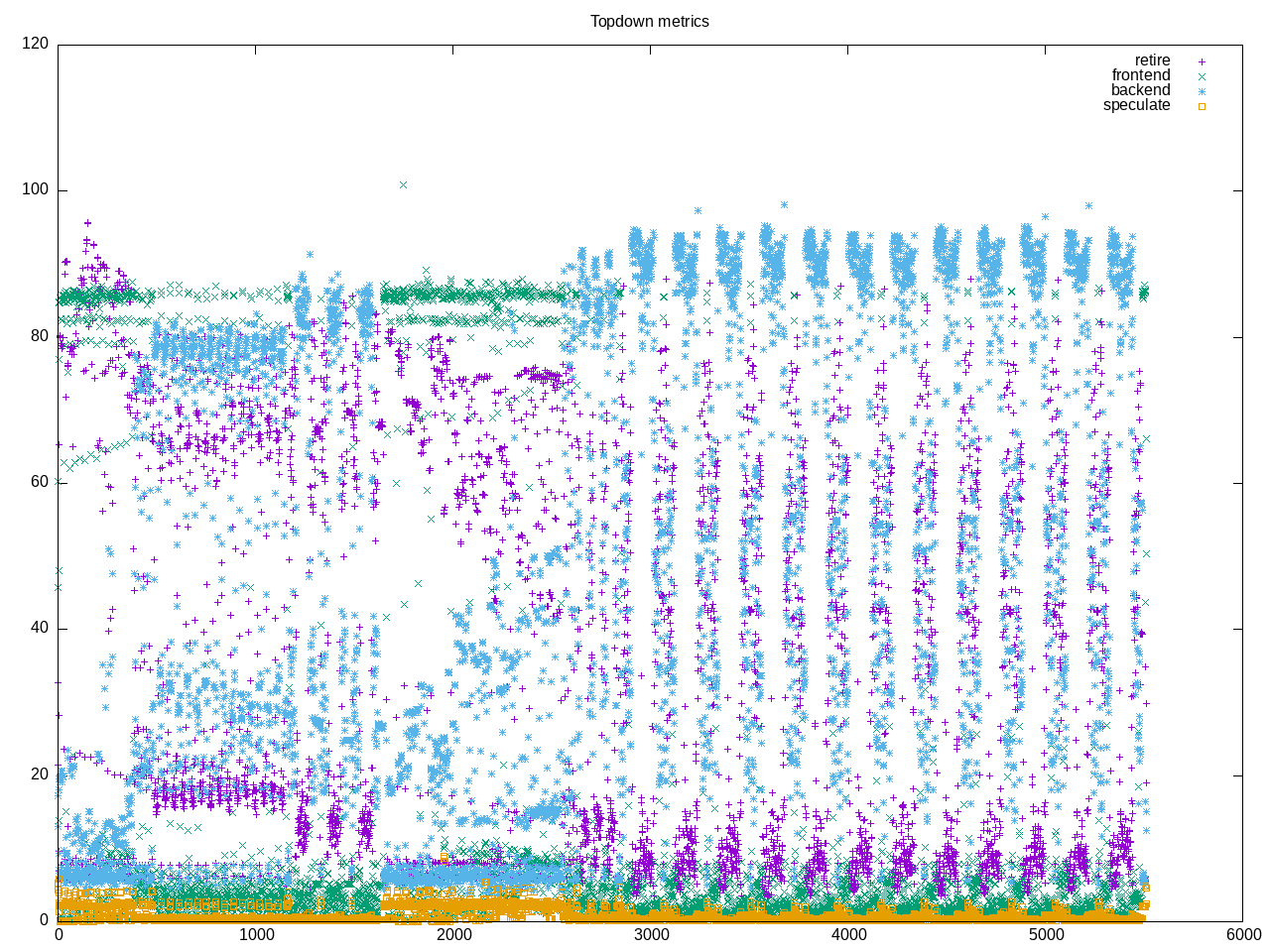This screenshot has height=952, width=1270.
Task: Select the 6000 tick label on x-axis
Action: point(1242,934)
